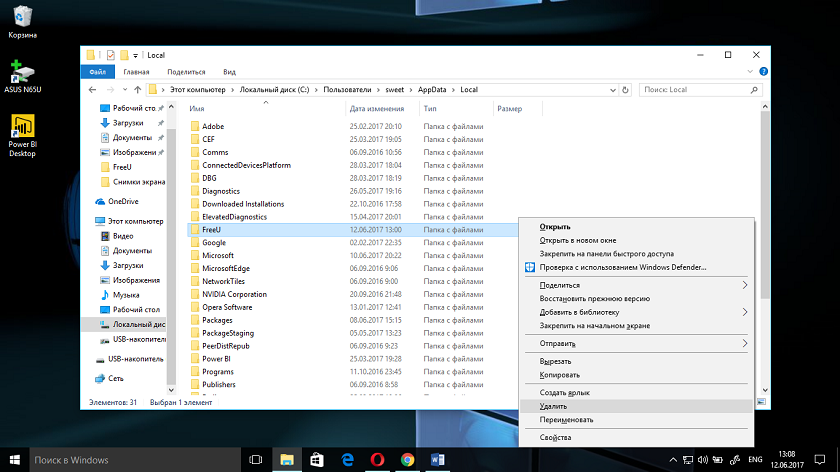The image size is (840, 472).
Task: Select the Google folder
Action: (214, 243)
